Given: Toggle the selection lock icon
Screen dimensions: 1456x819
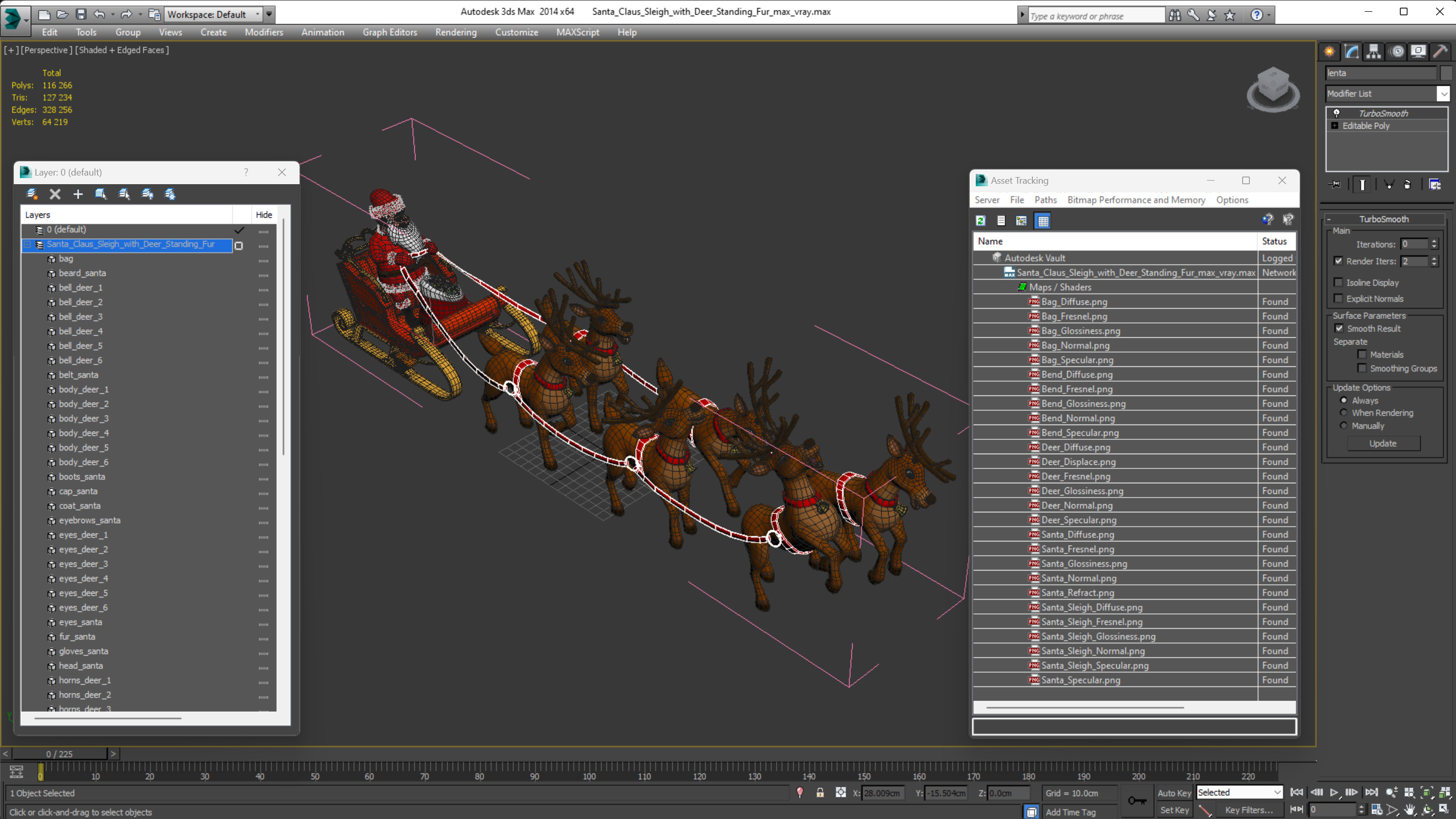Looking at the screenshot, I should (820, 792).
